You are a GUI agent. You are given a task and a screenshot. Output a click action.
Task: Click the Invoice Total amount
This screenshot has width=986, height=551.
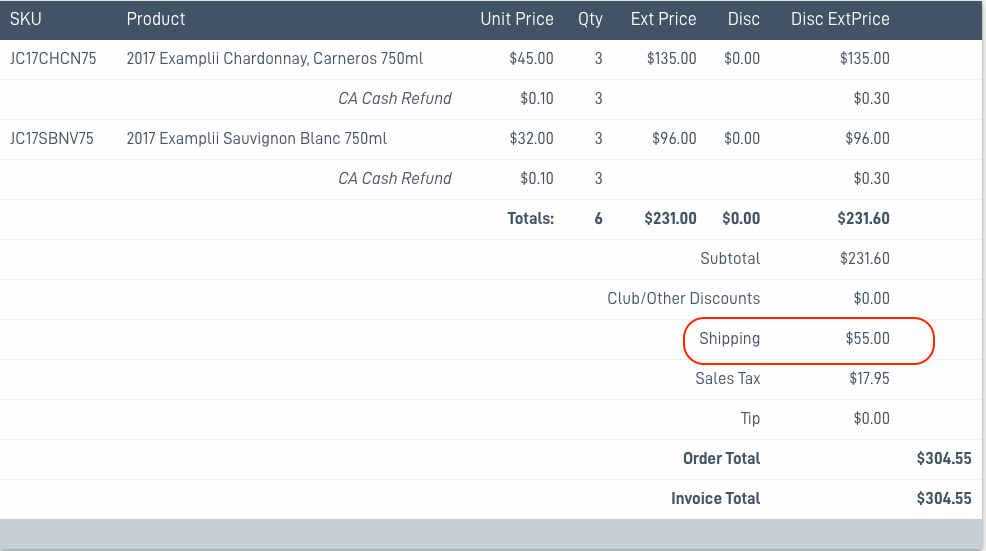click(944, 499)
